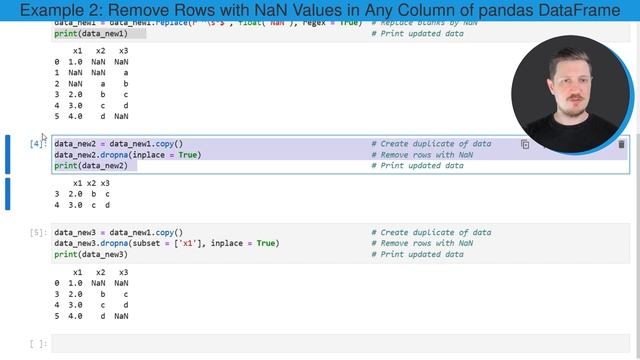Screen dimensions: 640x360
Task: Place cursor in 'data_new2.dropna(inplace = True)' line
Action: click(128, 155)
